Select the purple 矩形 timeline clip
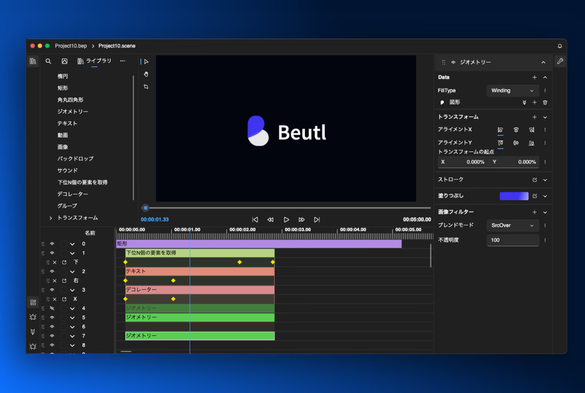Screen dimensions: 585x393 [x=259, y=244]
